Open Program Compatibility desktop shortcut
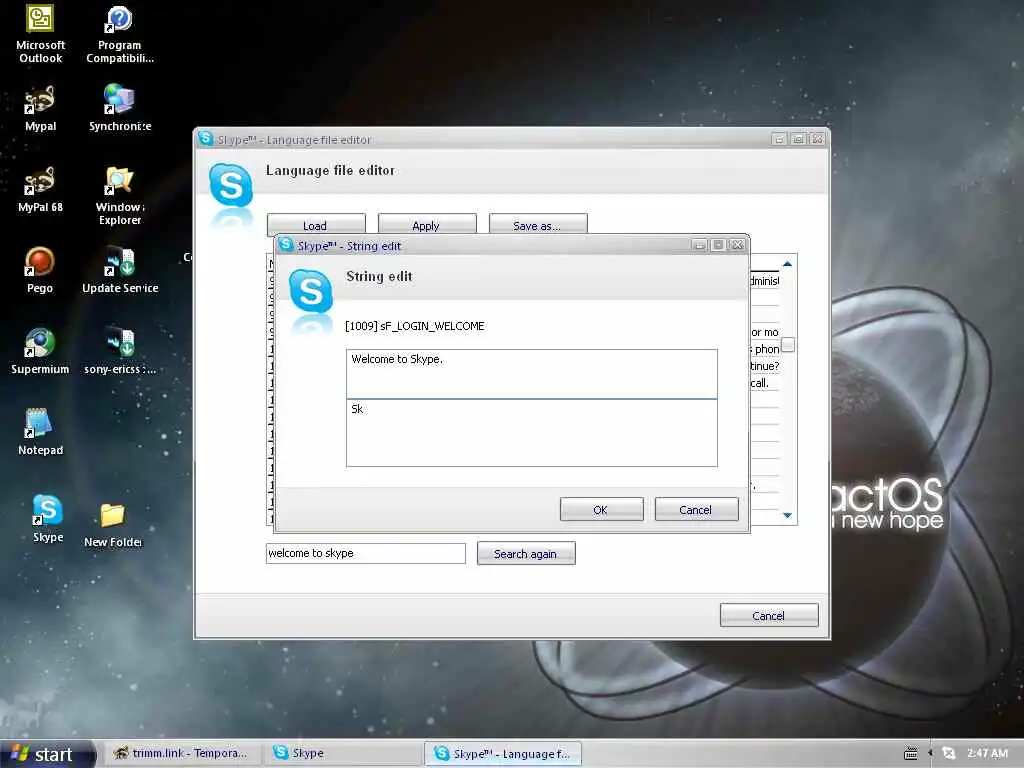Screen dimensions: 1024x768 (x=120, y=34)
